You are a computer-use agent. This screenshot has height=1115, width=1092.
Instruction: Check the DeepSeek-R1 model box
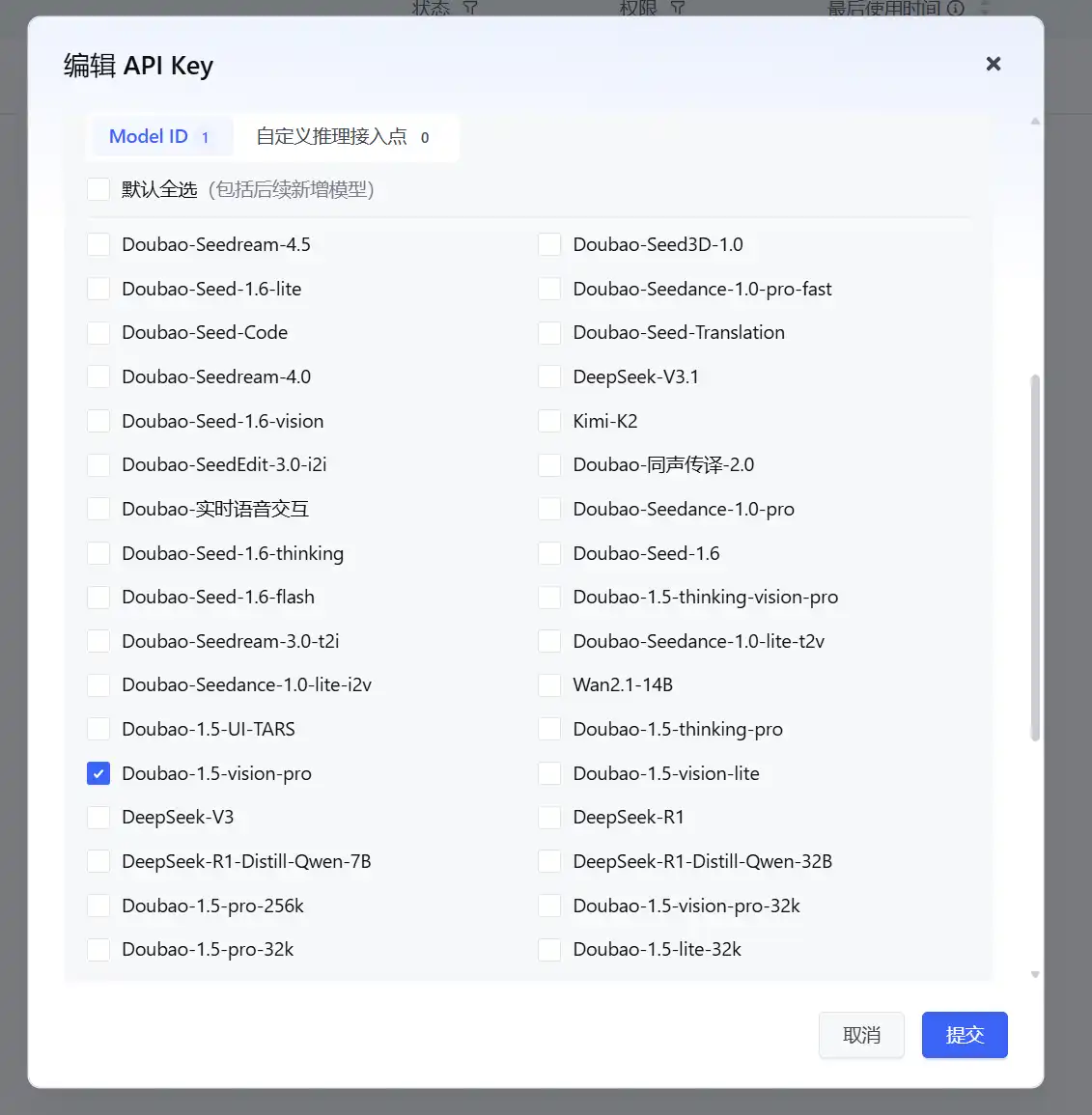(549, 818)
